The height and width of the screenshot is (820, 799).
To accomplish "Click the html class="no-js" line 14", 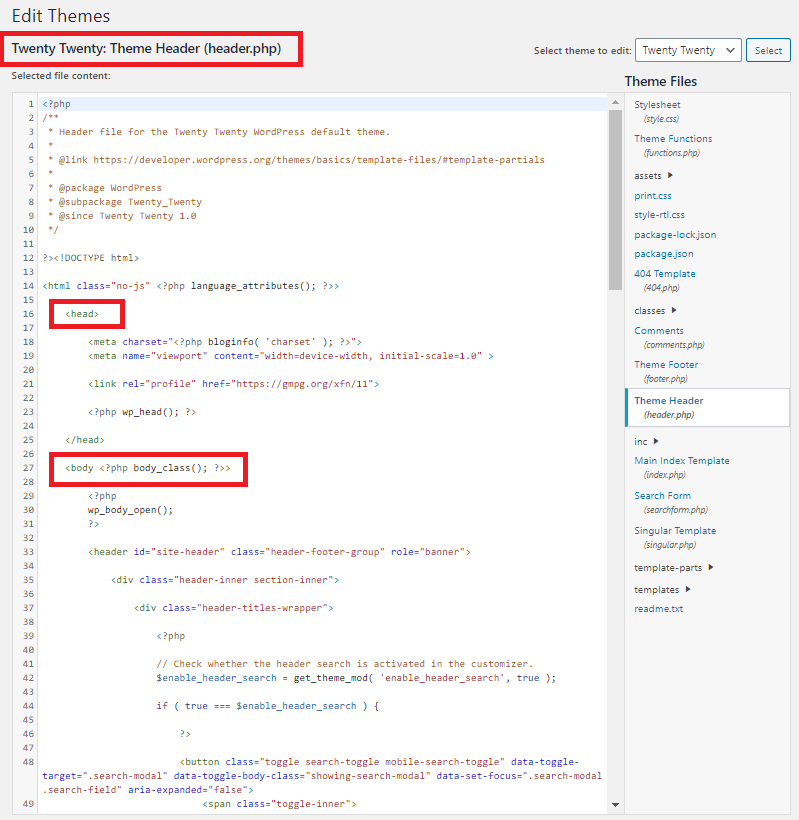I will point(191,286).
